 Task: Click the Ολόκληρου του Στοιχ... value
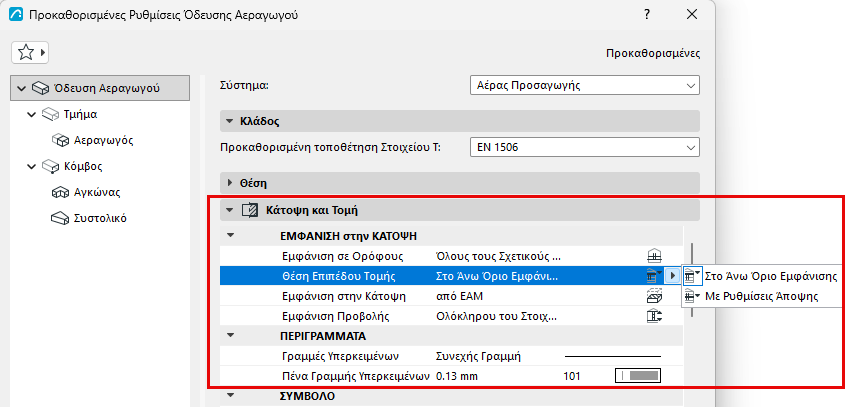(x=497, y=316)
